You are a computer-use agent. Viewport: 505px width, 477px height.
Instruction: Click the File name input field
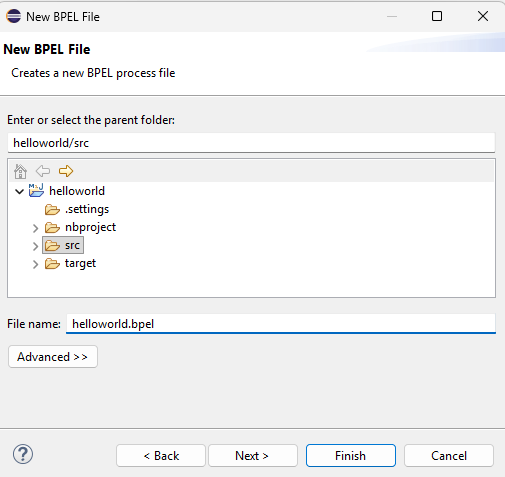281,324
